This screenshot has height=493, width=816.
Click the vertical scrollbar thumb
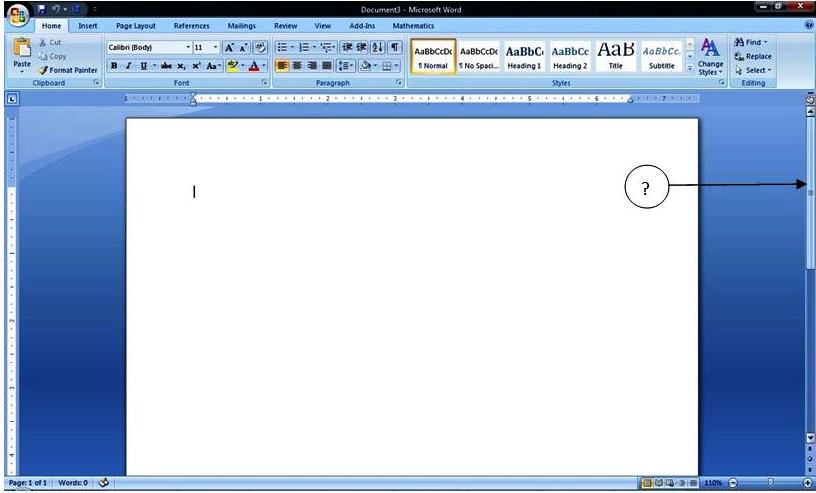pos(810,190)
